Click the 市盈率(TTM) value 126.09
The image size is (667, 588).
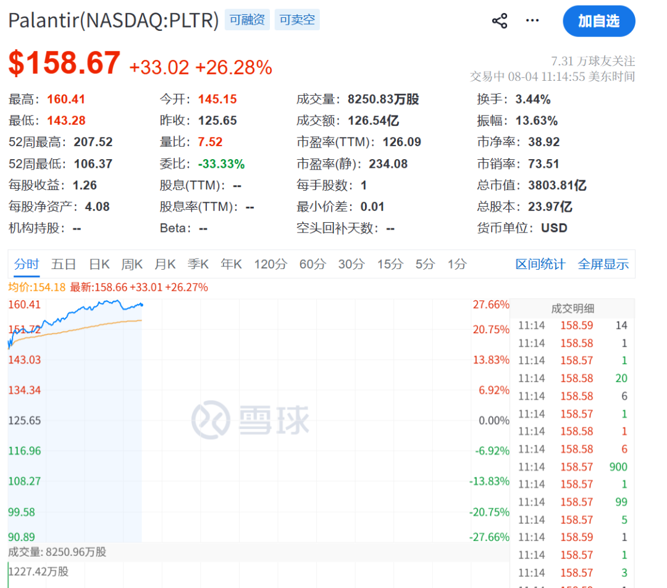pyautogui.click(x=402, y=142)
